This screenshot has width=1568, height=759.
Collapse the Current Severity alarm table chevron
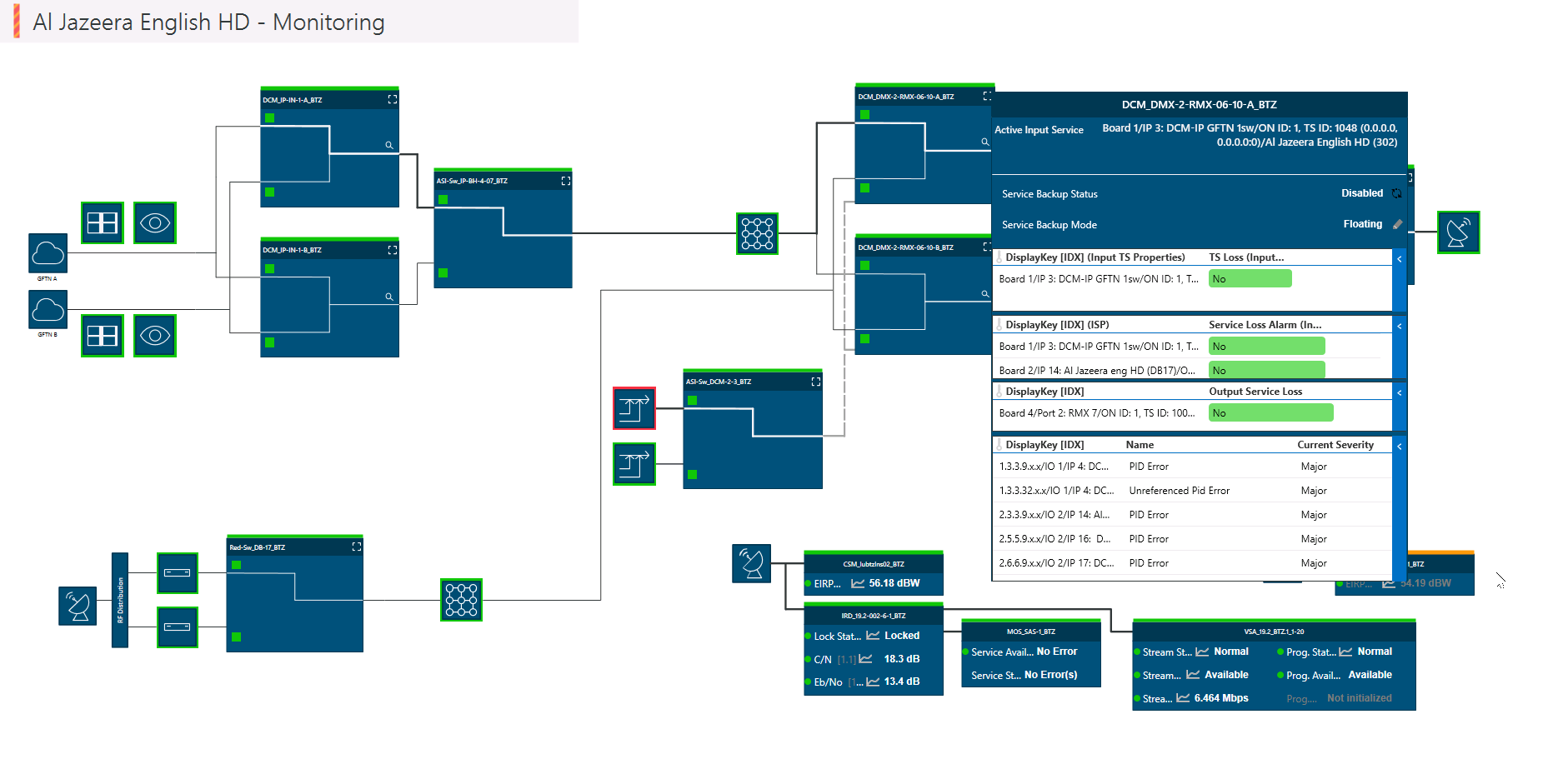click(x=1400, y=447)
